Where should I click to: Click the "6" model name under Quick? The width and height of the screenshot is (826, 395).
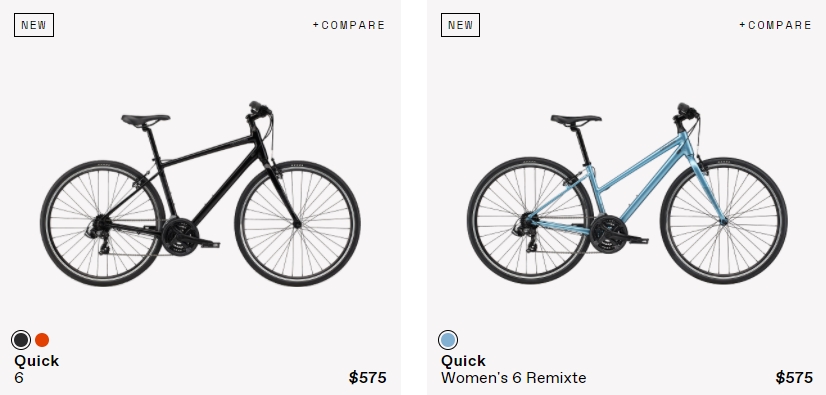(x=19, y=378)
